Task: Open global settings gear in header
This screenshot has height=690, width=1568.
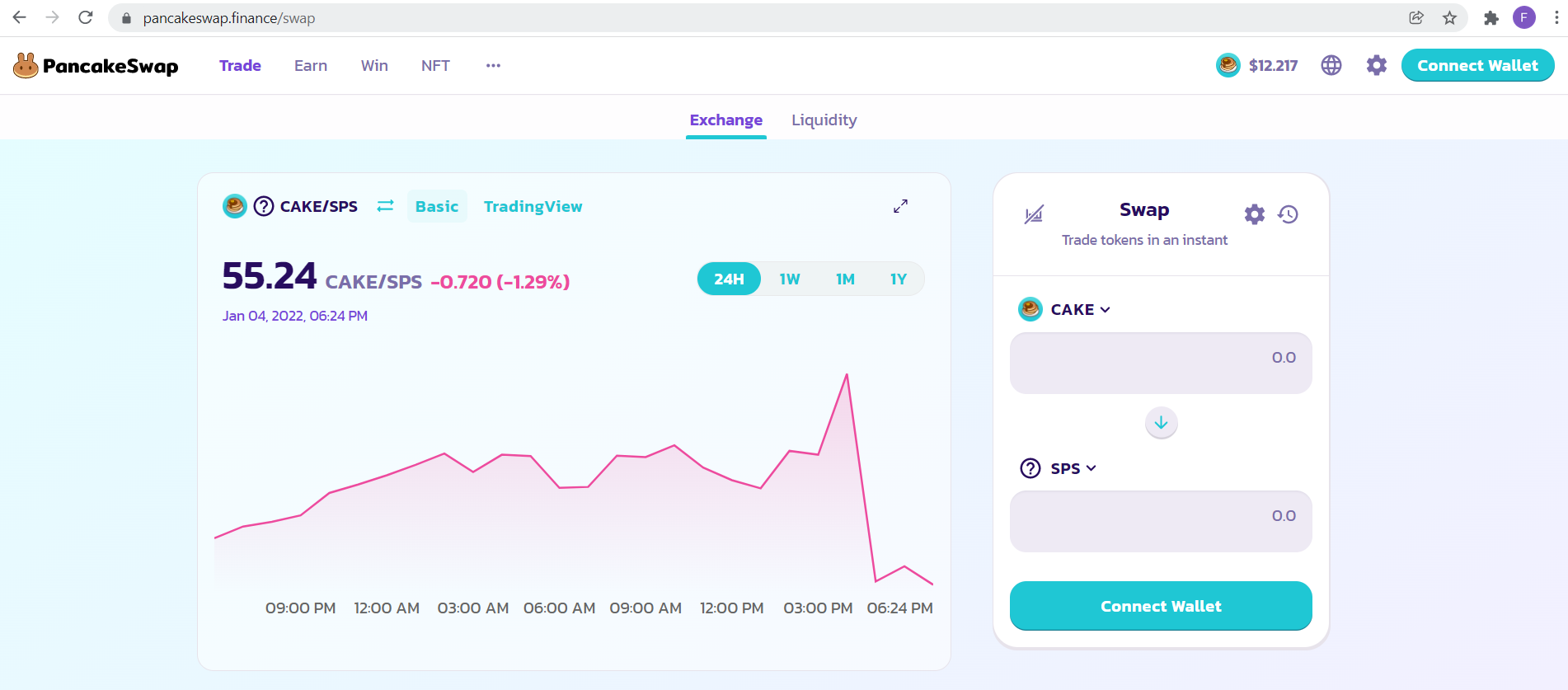Action: point(1377,65)
